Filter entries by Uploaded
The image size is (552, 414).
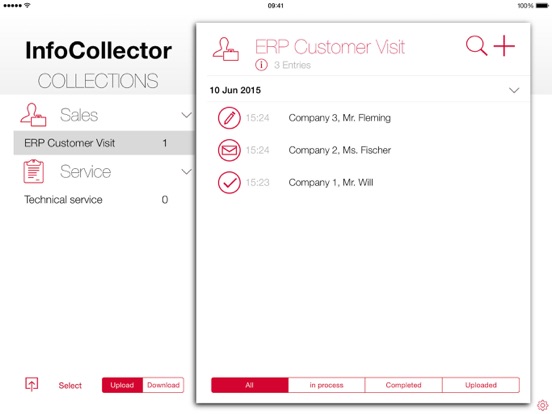481,385
